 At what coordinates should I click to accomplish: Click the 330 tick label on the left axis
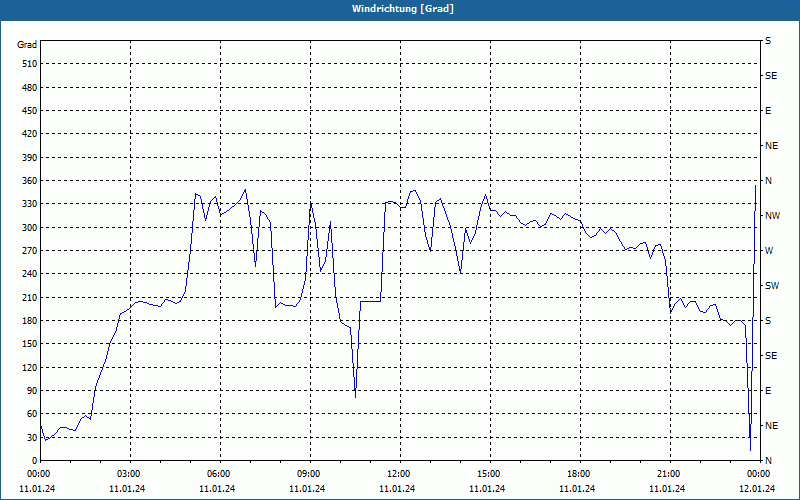(30, 204)
